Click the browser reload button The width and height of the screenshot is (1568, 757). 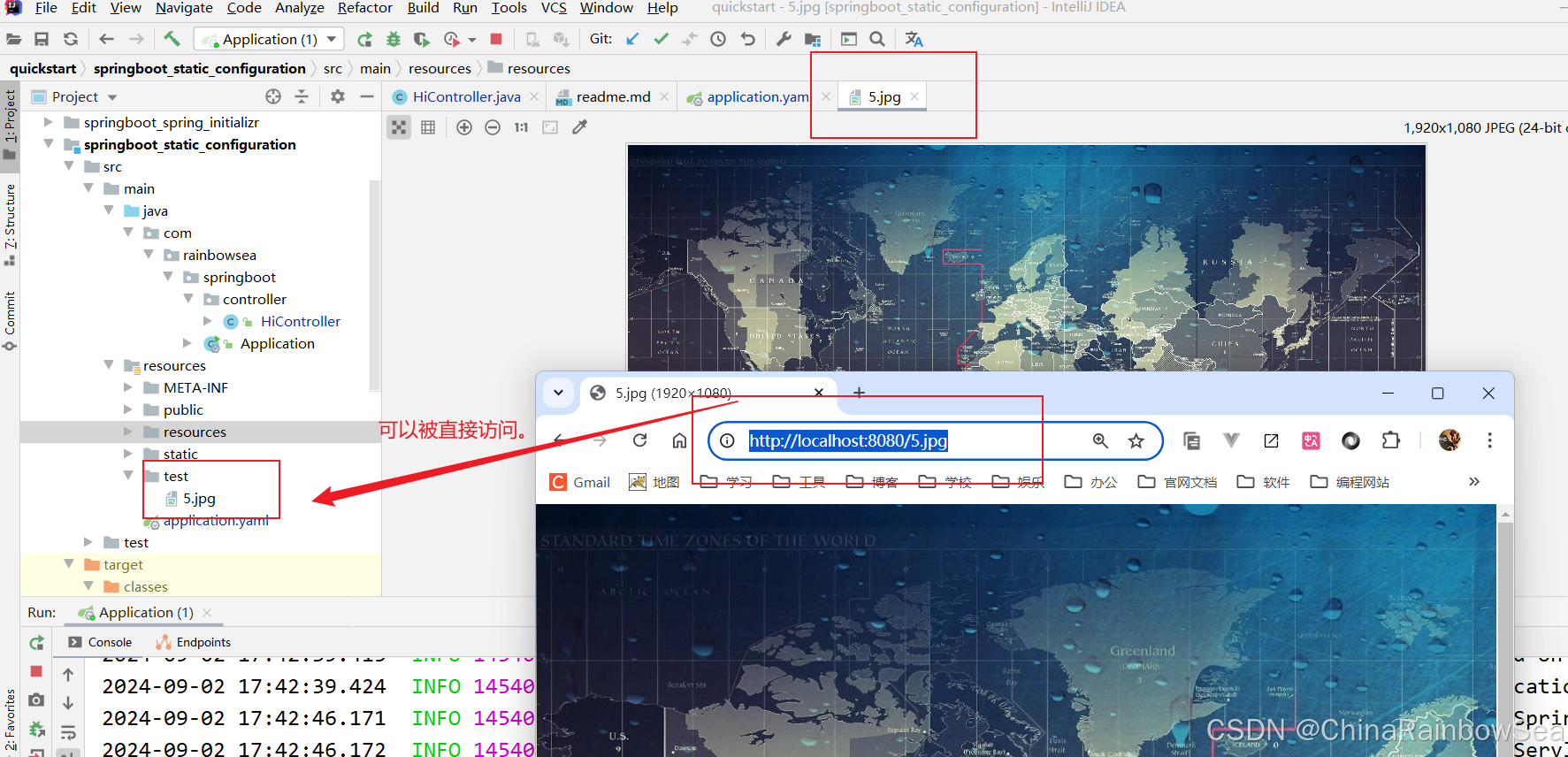coord(639,440)
